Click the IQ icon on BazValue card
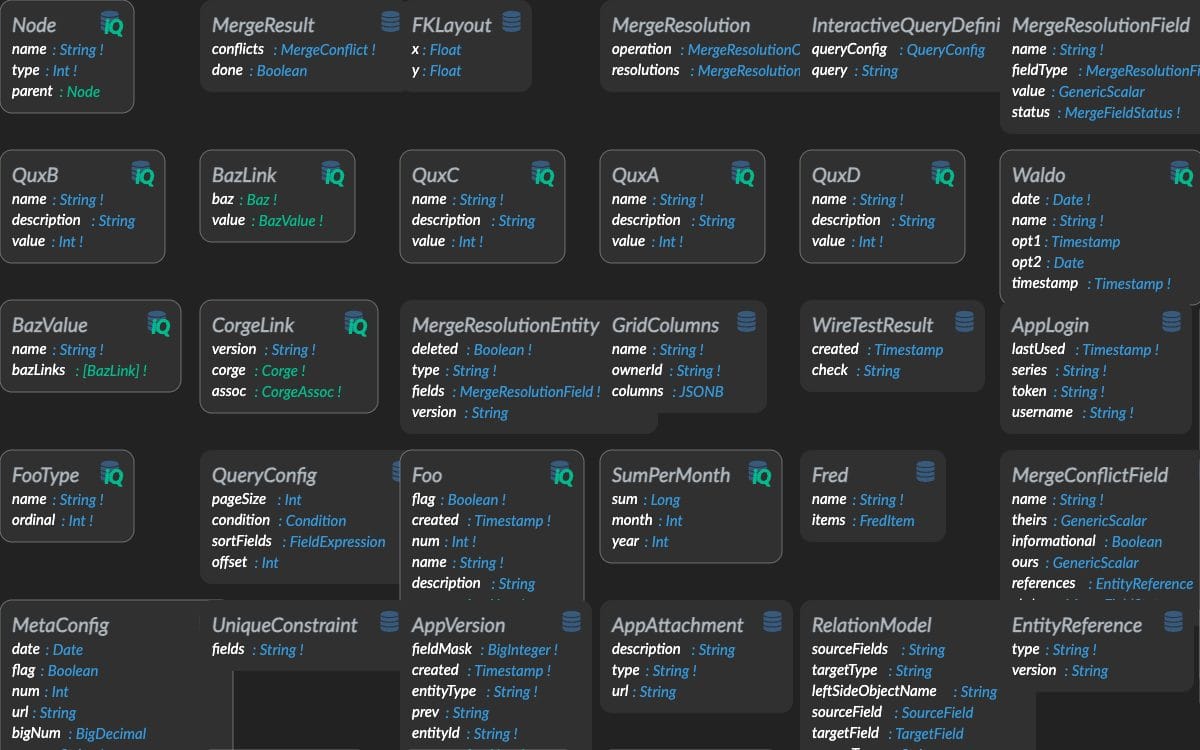 point(159,325)
